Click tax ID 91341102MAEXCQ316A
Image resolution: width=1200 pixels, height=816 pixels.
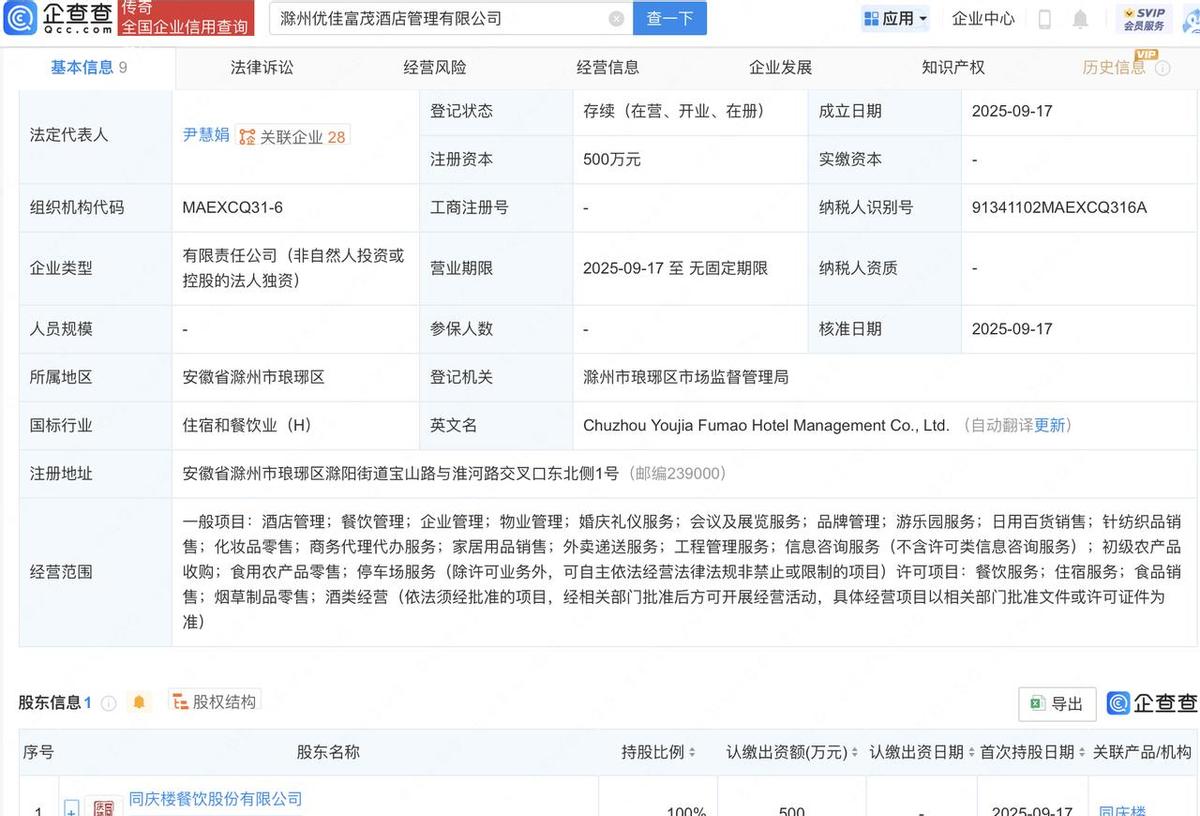(1059, 208)
